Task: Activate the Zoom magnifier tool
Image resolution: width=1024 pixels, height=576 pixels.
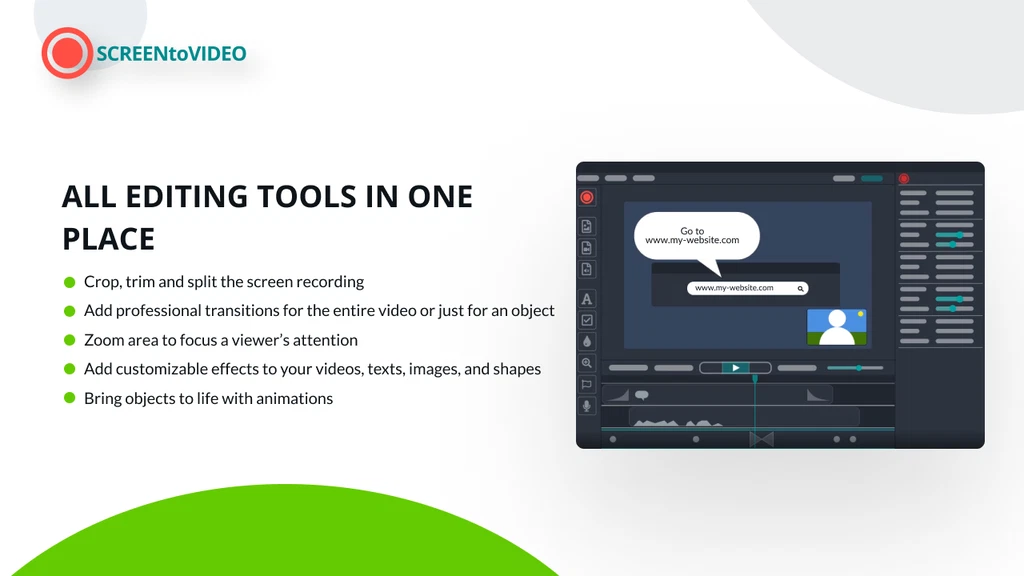Action: [x=586, y=362]
